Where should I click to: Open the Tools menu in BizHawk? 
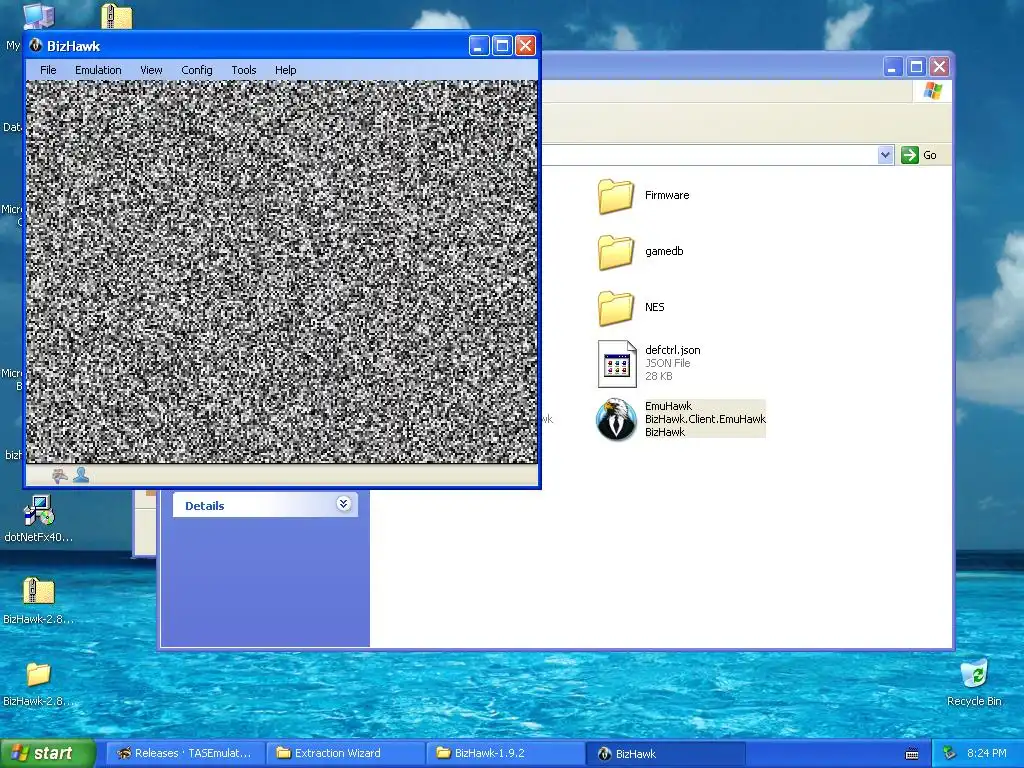pyautogui.click(x=244, y=70)
